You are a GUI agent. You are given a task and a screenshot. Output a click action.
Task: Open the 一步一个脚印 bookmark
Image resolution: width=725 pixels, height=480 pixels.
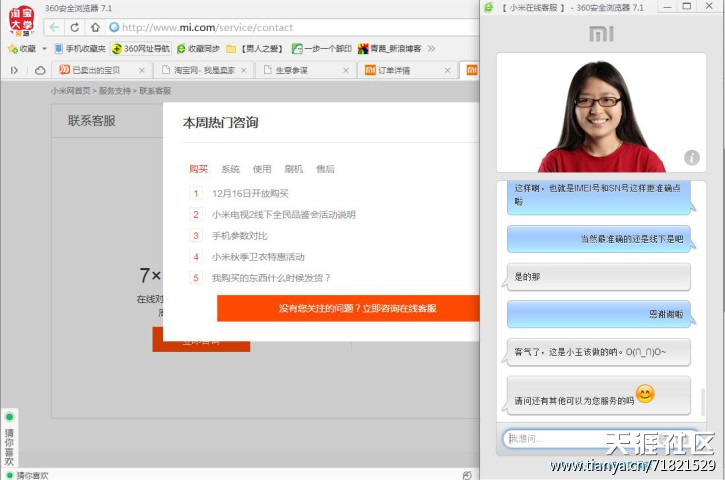coord(321,49)
